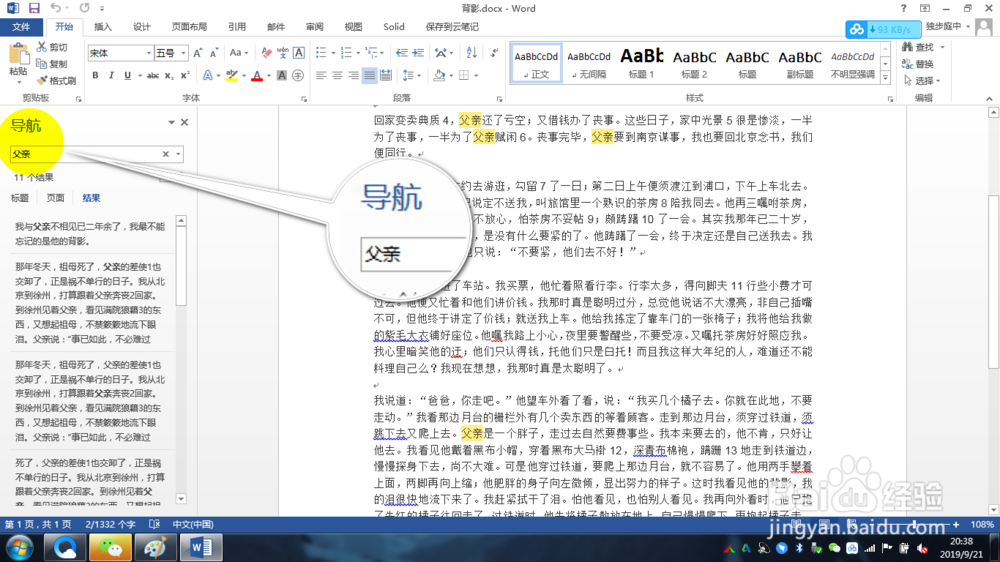This screenshot has height=562, width=1000.
Task: Open Replace (替换) tool
Action: 918,64
